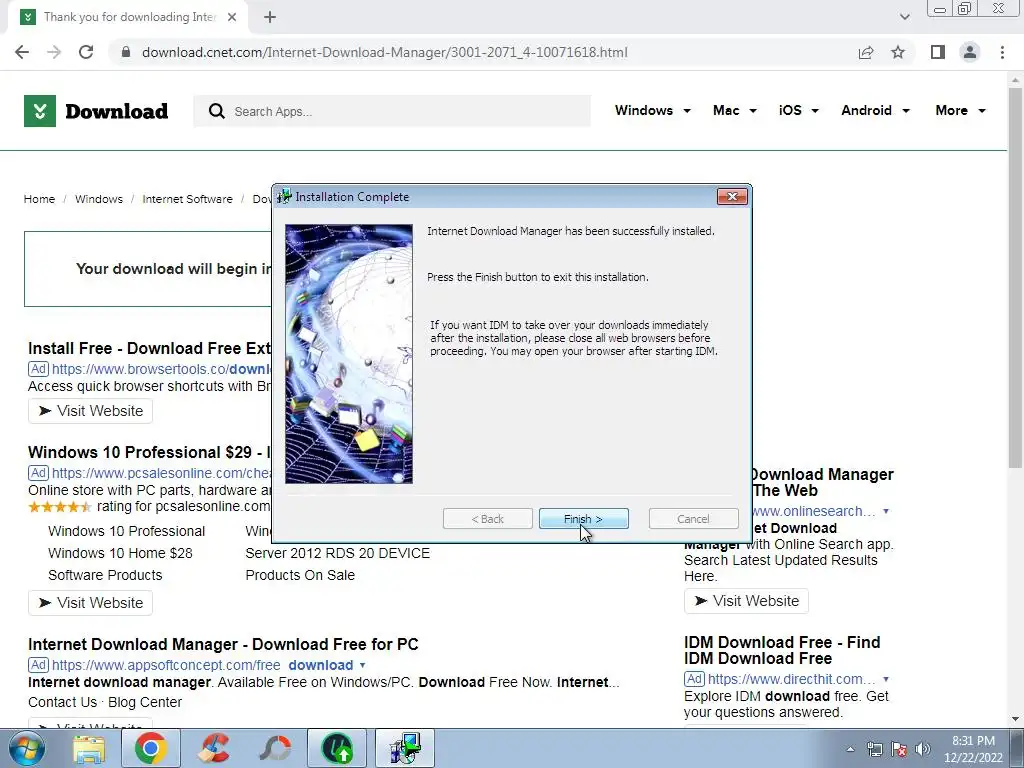Expand dropdown arrow beside directhit.com URL

(x=886, y=679)
